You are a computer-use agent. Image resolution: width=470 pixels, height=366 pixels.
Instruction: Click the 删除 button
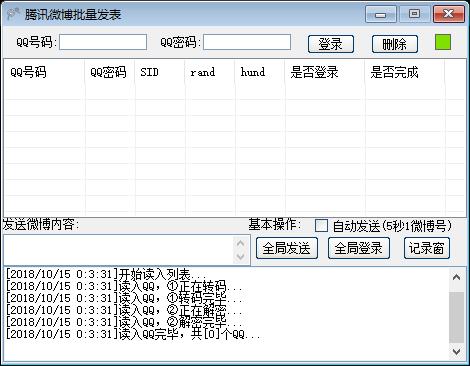pyautogui.click(x=395, y=44)
